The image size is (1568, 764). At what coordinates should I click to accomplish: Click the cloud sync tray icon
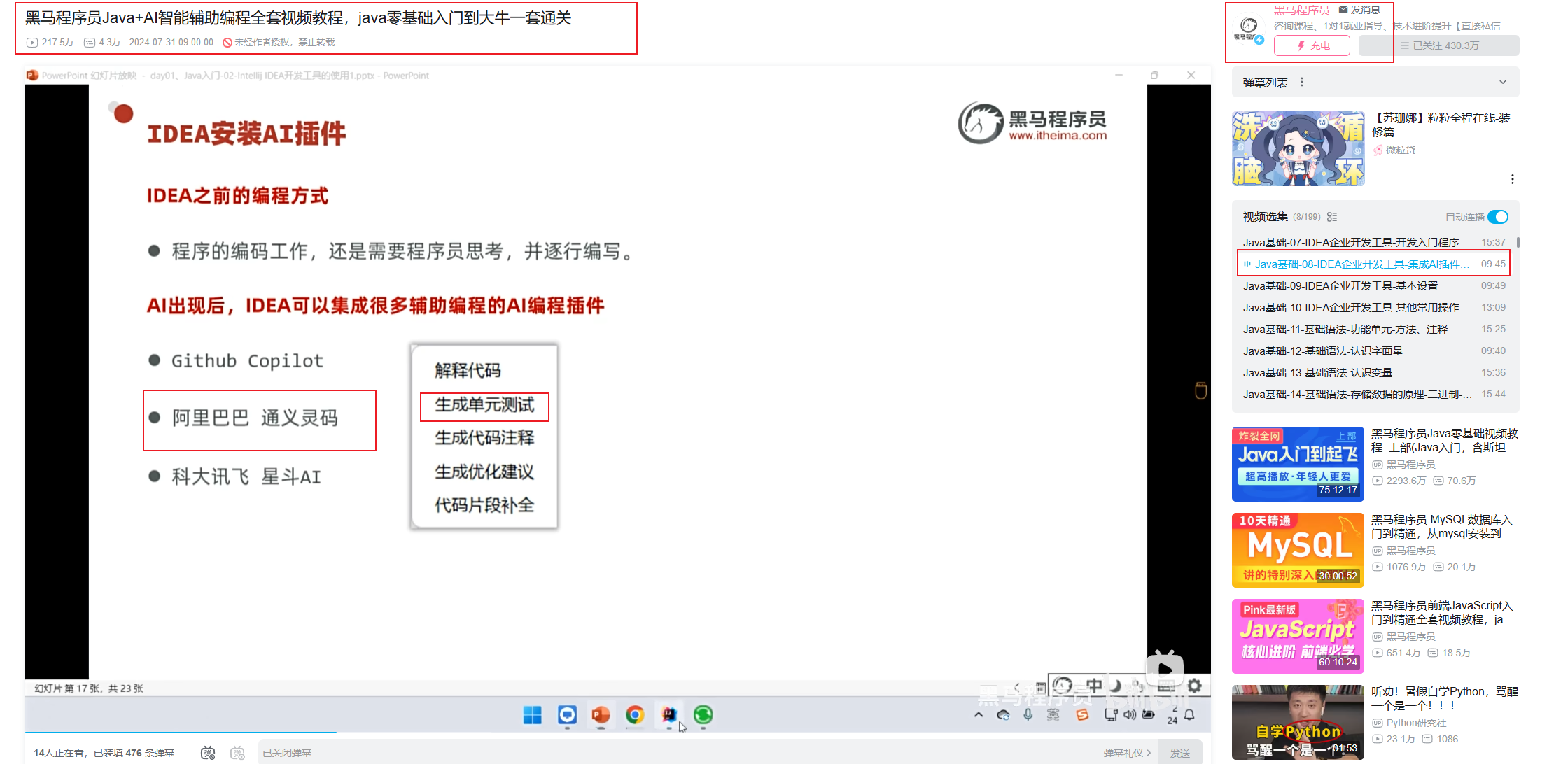pos(1003,715)
